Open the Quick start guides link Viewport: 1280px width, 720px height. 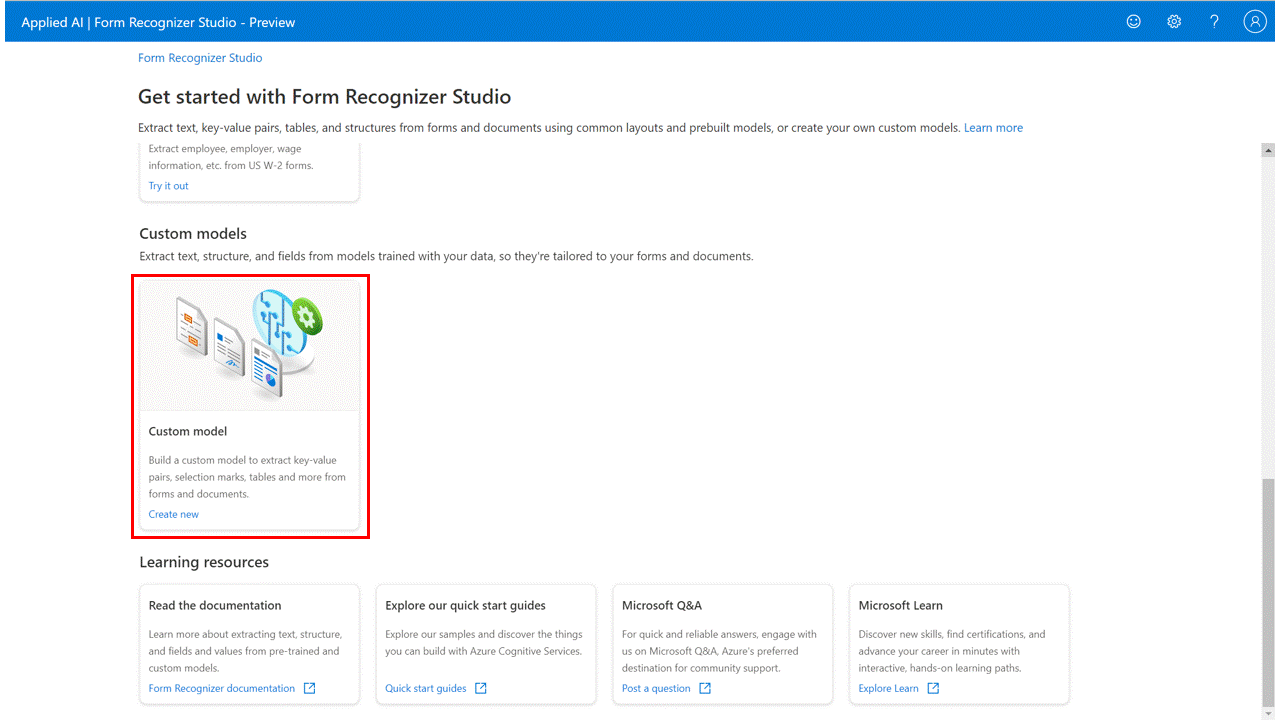tap(426, 688)
